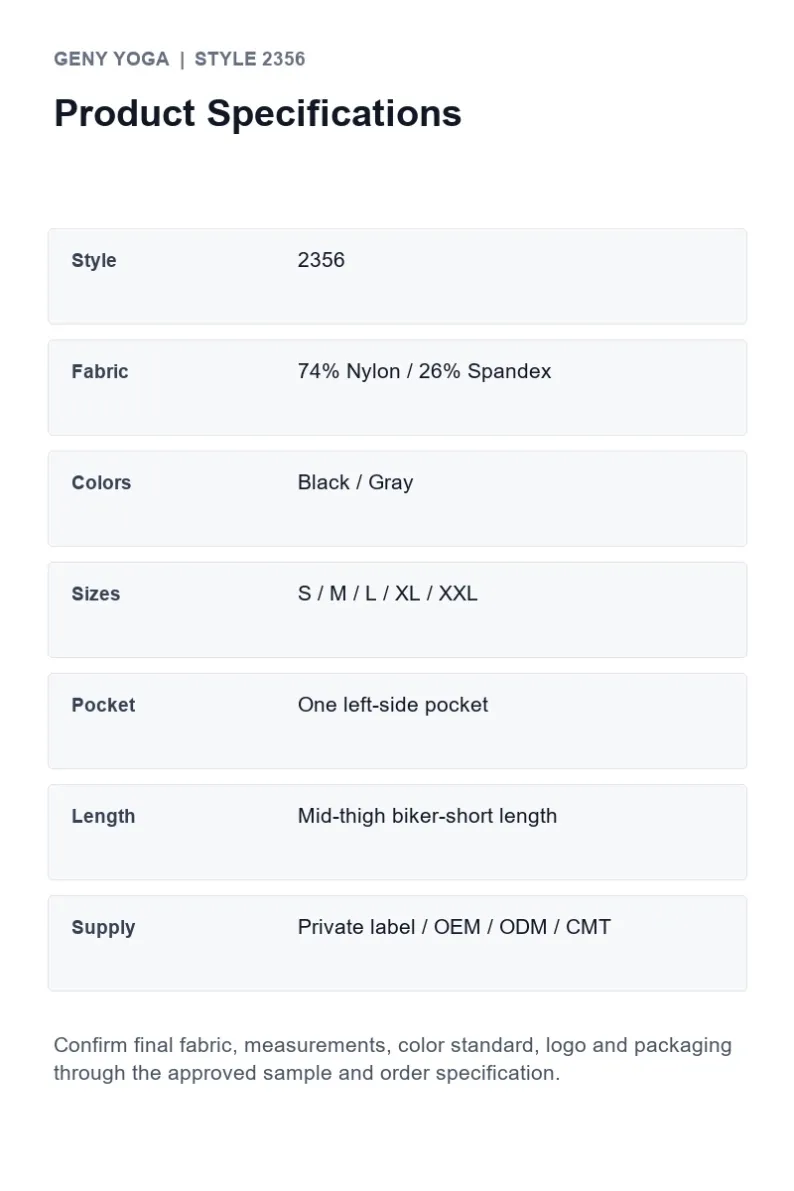Select the Sizes row label
The width and height of the screenshot is (794, 1191).
coord(96,593)
